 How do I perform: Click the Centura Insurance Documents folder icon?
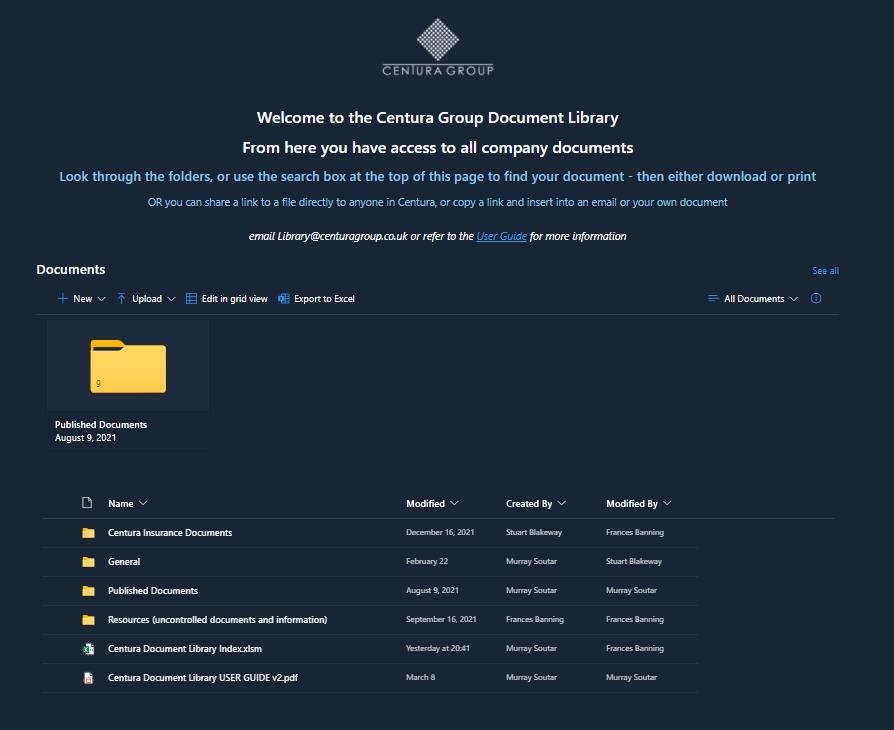pos(88,533)
